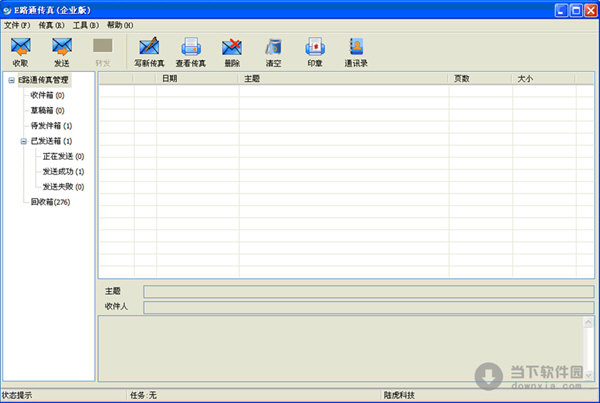Open the 工具 menu
The width and height of the screenshot is (600, 403).
(85, 24)
